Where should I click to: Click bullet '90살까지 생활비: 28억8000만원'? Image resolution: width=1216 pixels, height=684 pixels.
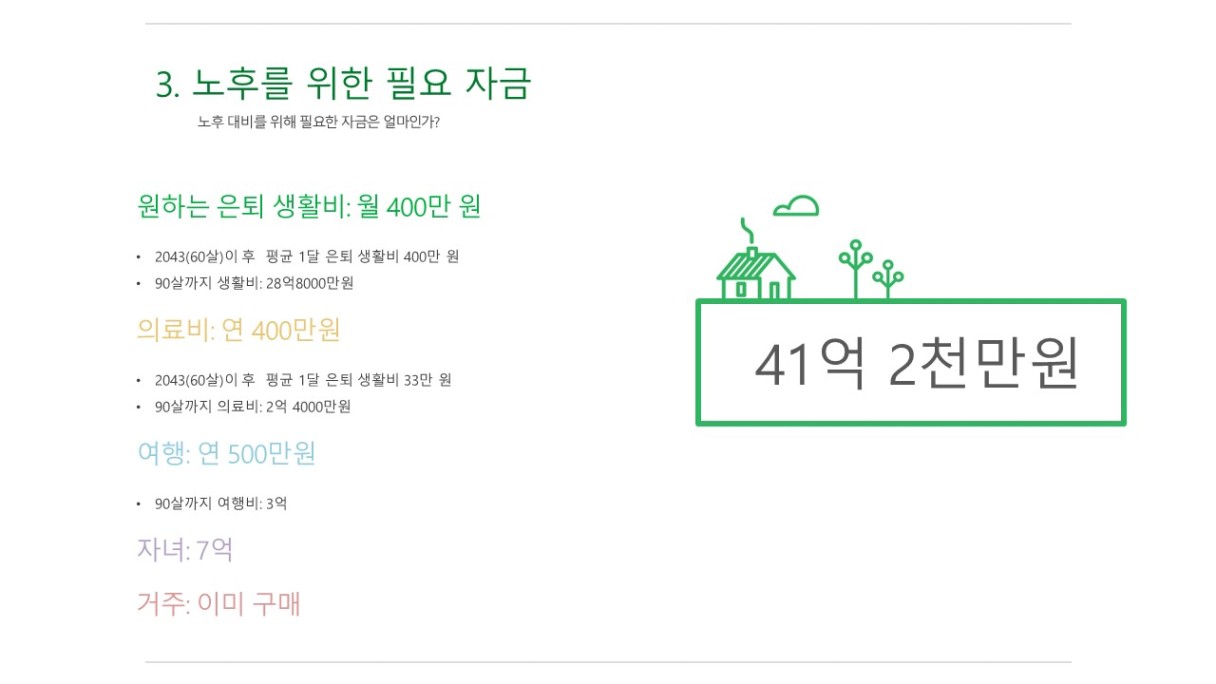point(254,283)
